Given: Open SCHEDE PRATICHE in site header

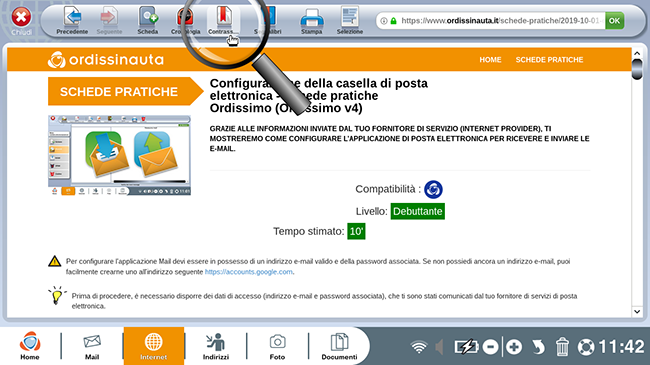Looking at the screenshot, I should 549,60.
